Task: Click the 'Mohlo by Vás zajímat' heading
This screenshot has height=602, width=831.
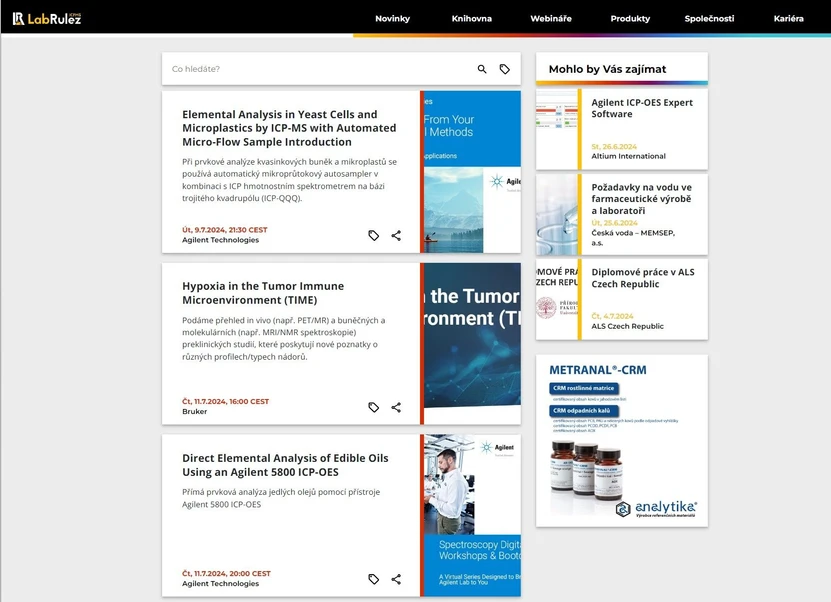Action: pos(607,69)
